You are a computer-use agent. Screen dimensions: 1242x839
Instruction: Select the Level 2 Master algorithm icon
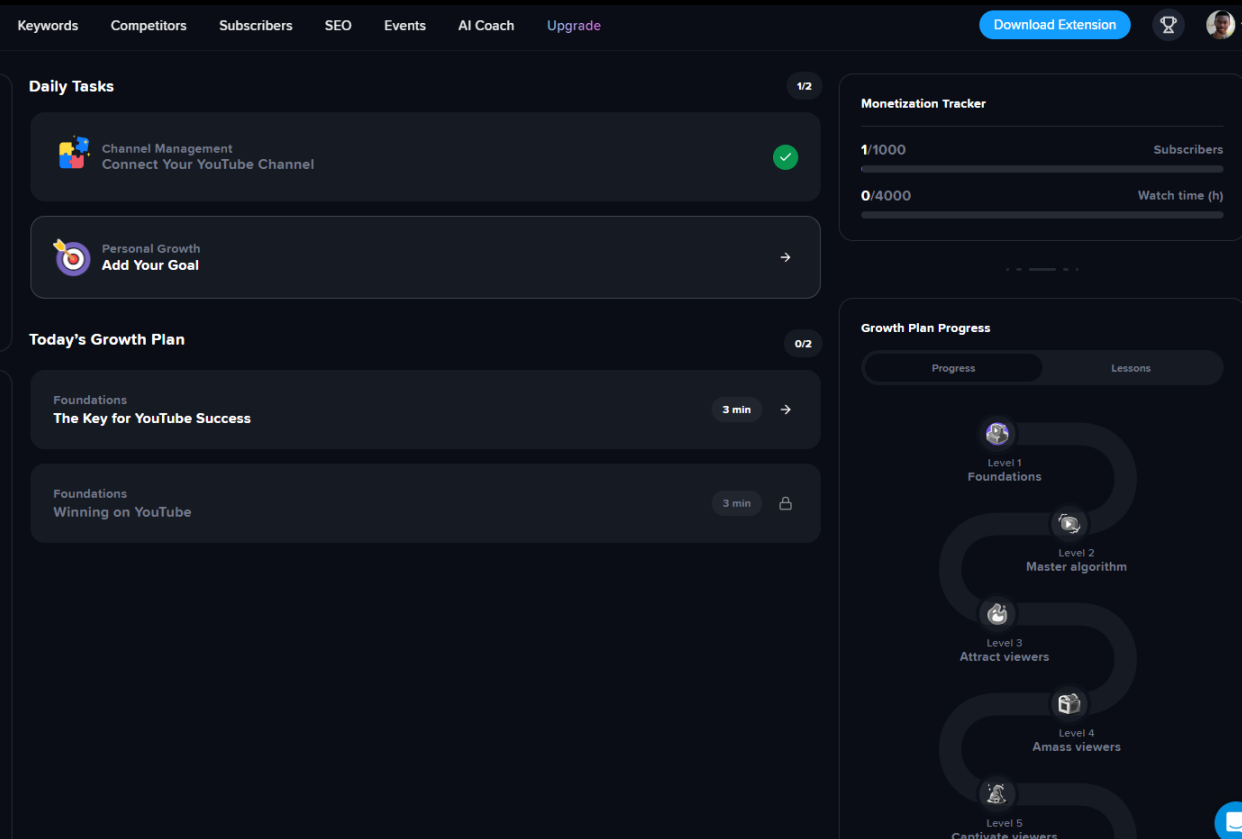click(x=1069, y=523)
